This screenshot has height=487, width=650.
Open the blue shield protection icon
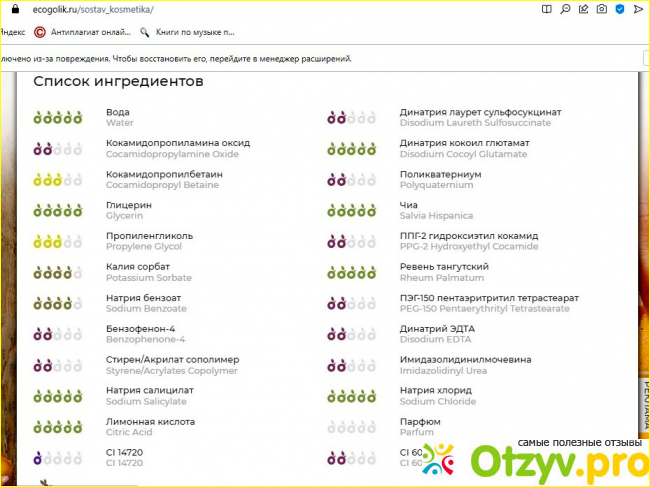622,9
